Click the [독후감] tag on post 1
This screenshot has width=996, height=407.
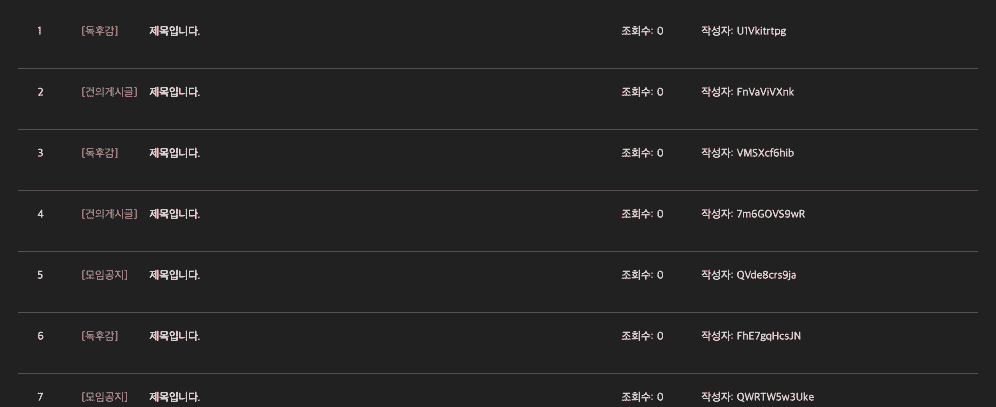[99, 31]
